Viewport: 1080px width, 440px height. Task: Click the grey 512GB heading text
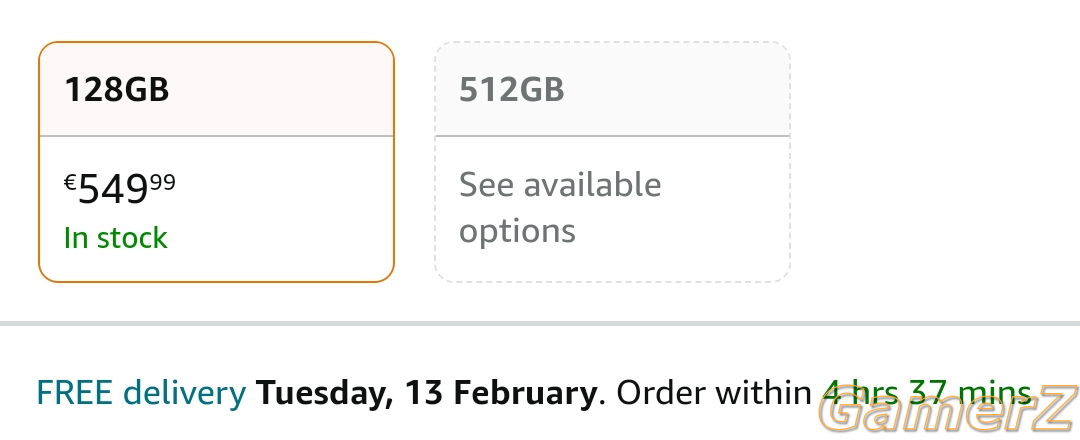[x=512, y=90]
